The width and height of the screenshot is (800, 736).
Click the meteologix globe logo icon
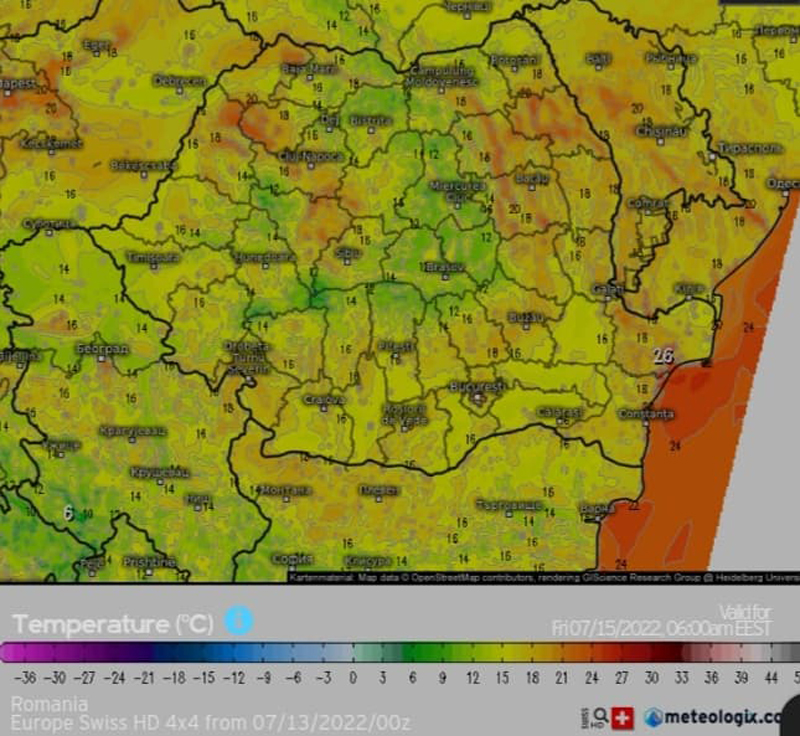[x=653, y=717]
